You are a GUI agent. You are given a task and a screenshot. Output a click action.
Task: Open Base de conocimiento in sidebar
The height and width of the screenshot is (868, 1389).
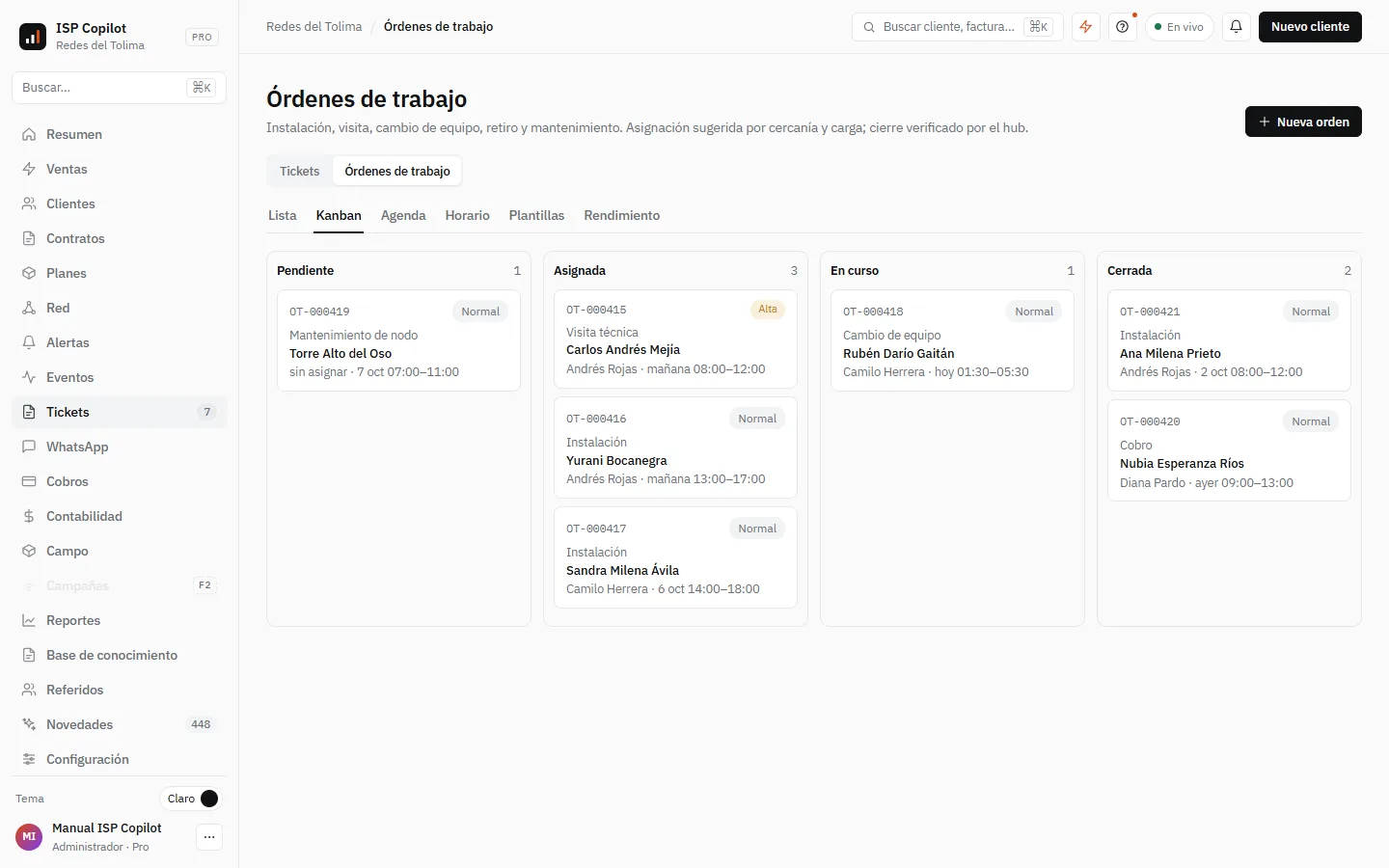click(x=120, y=655)
